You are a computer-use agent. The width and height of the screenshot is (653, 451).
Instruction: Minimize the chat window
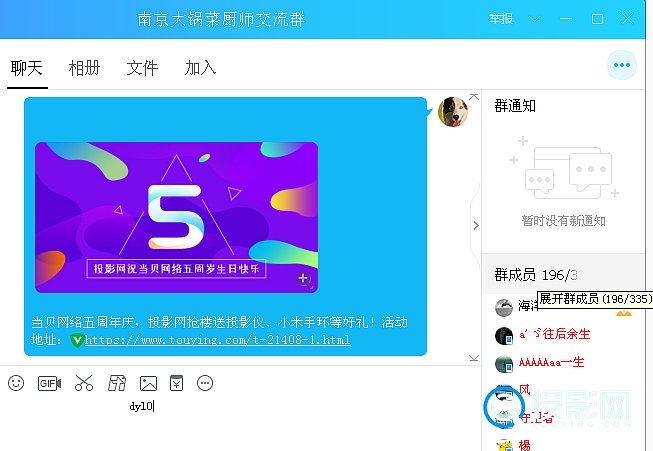pos(566,19)
